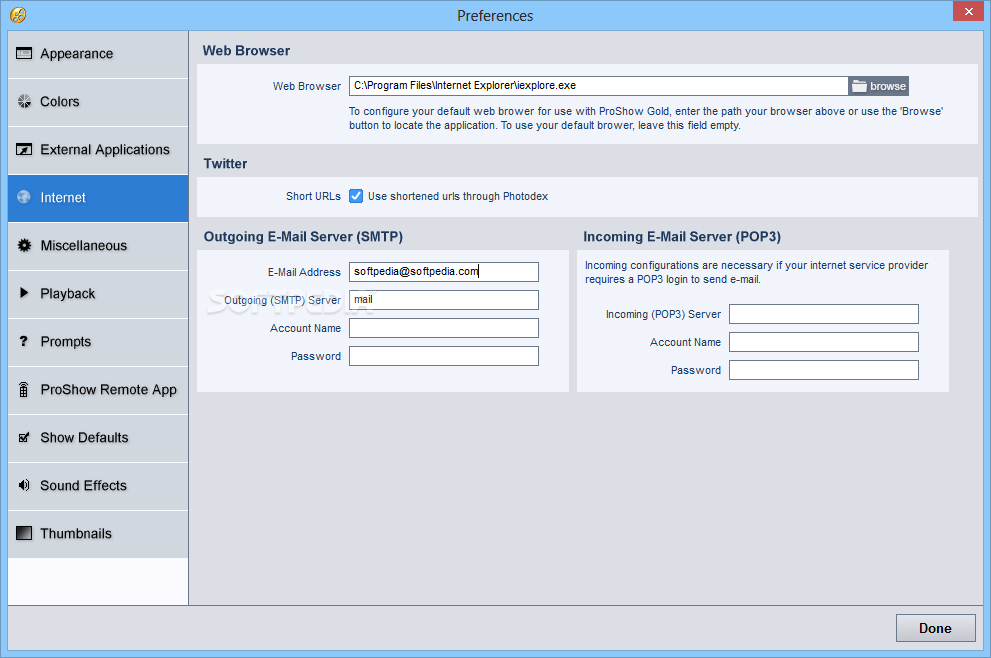Click the Web Browser path field

click(599, 86)
